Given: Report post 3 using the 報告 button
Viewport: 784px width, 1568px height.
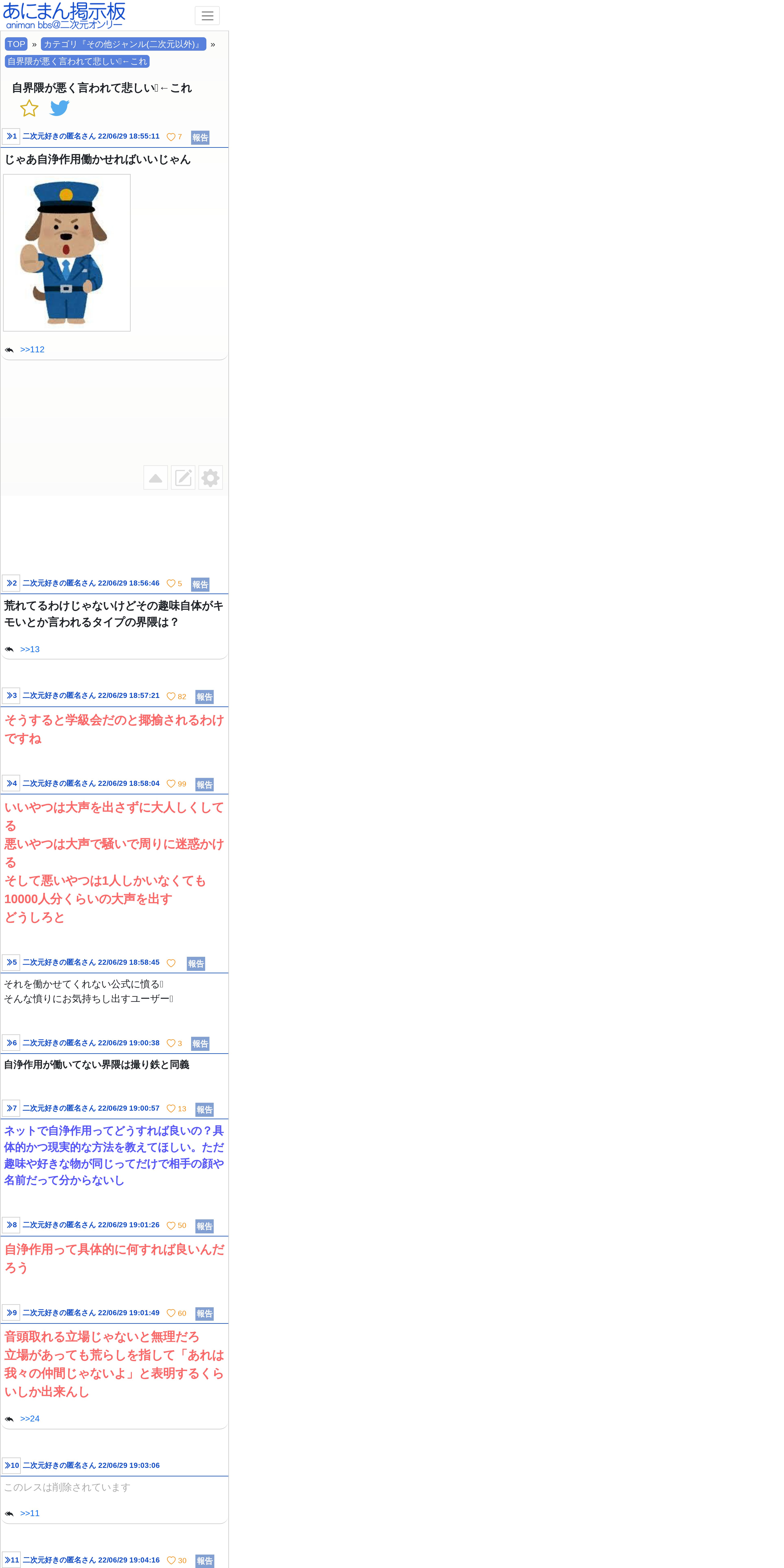Looking at the screenshot, I should point(205,697).
